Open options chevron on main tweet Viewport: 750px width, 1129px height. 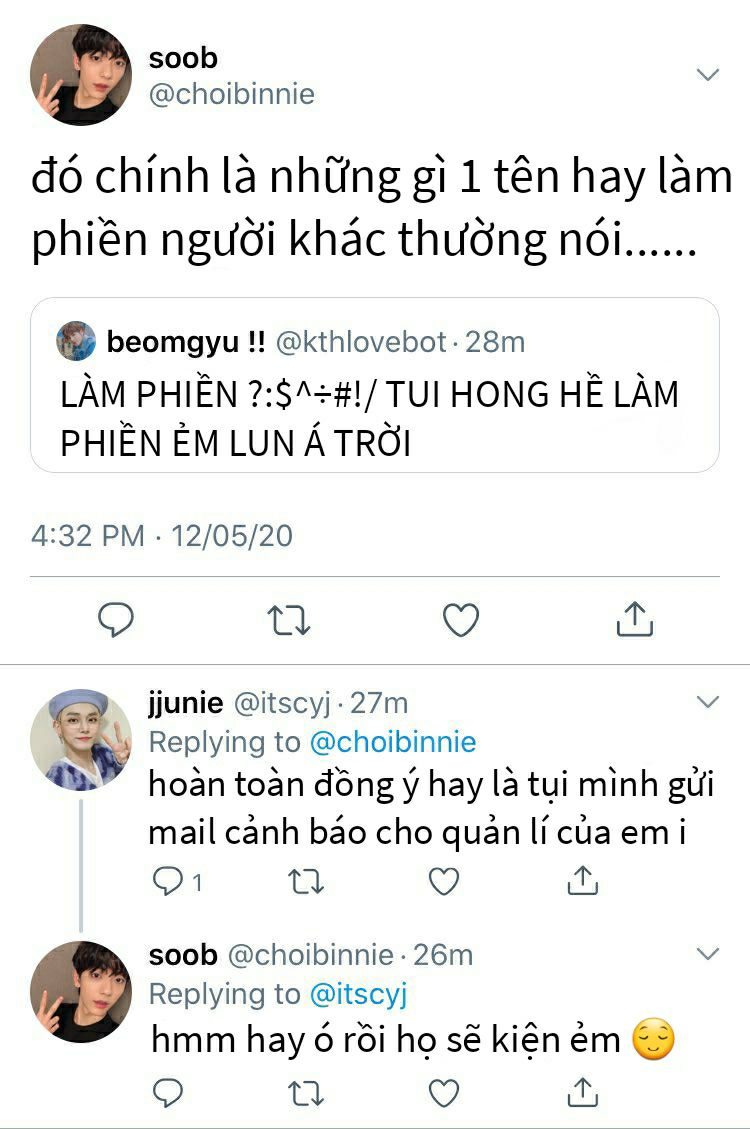pyautogui.click(x=709, y=74)
